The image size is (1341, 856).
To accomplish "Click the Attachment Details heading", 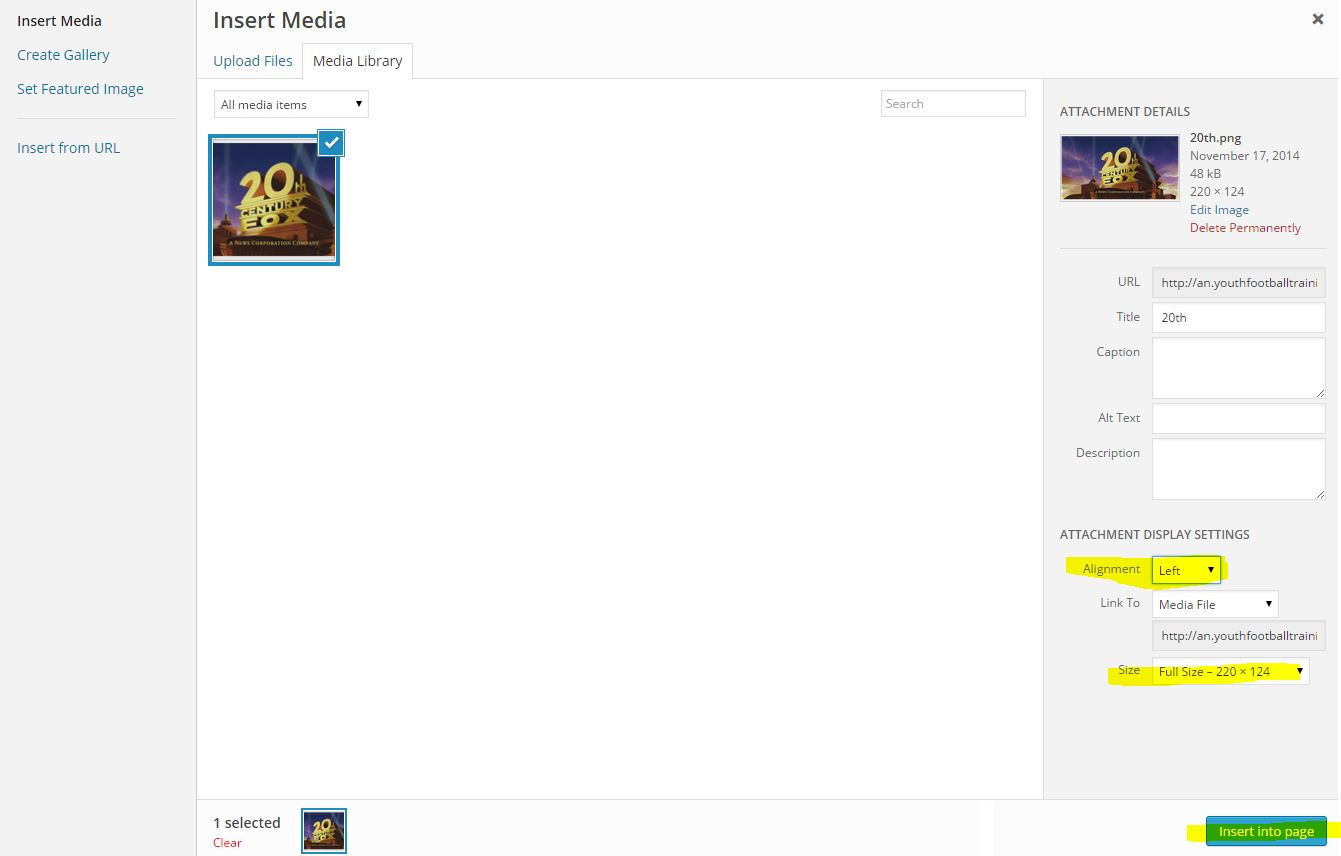I will (1125, 112).
